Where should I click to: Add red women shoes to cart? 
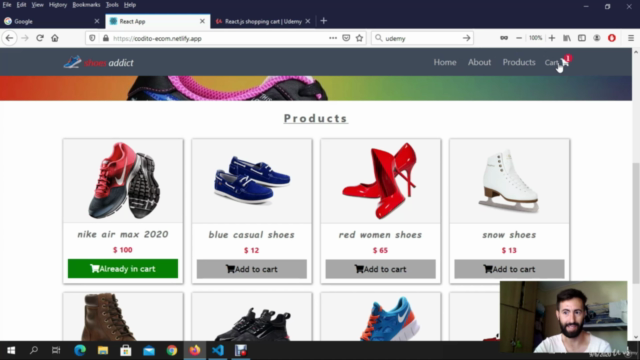(x=380, y=269)
